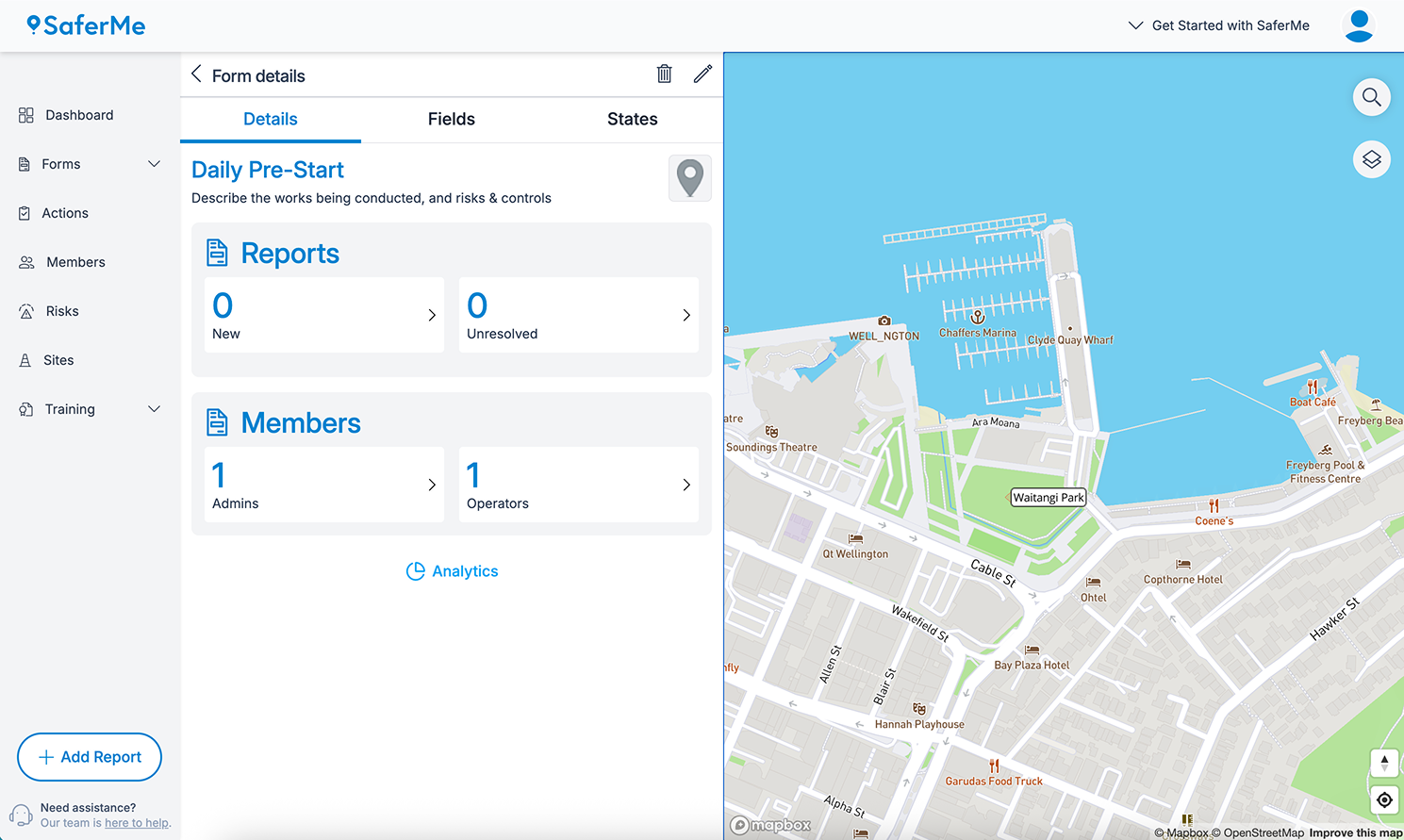View the Admins members card

click(x=323, y=485)
